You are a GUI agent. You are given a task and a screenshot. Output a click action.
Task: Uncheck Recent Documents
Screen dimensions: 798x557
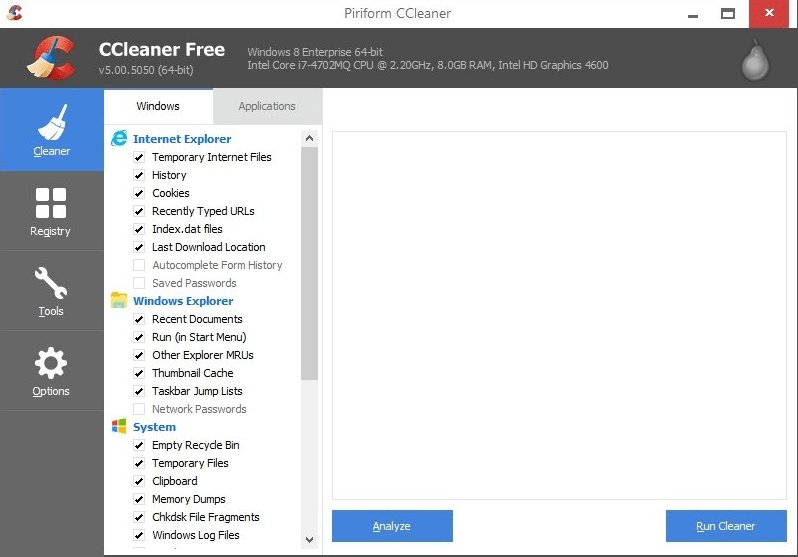click(x=139, y=319)
